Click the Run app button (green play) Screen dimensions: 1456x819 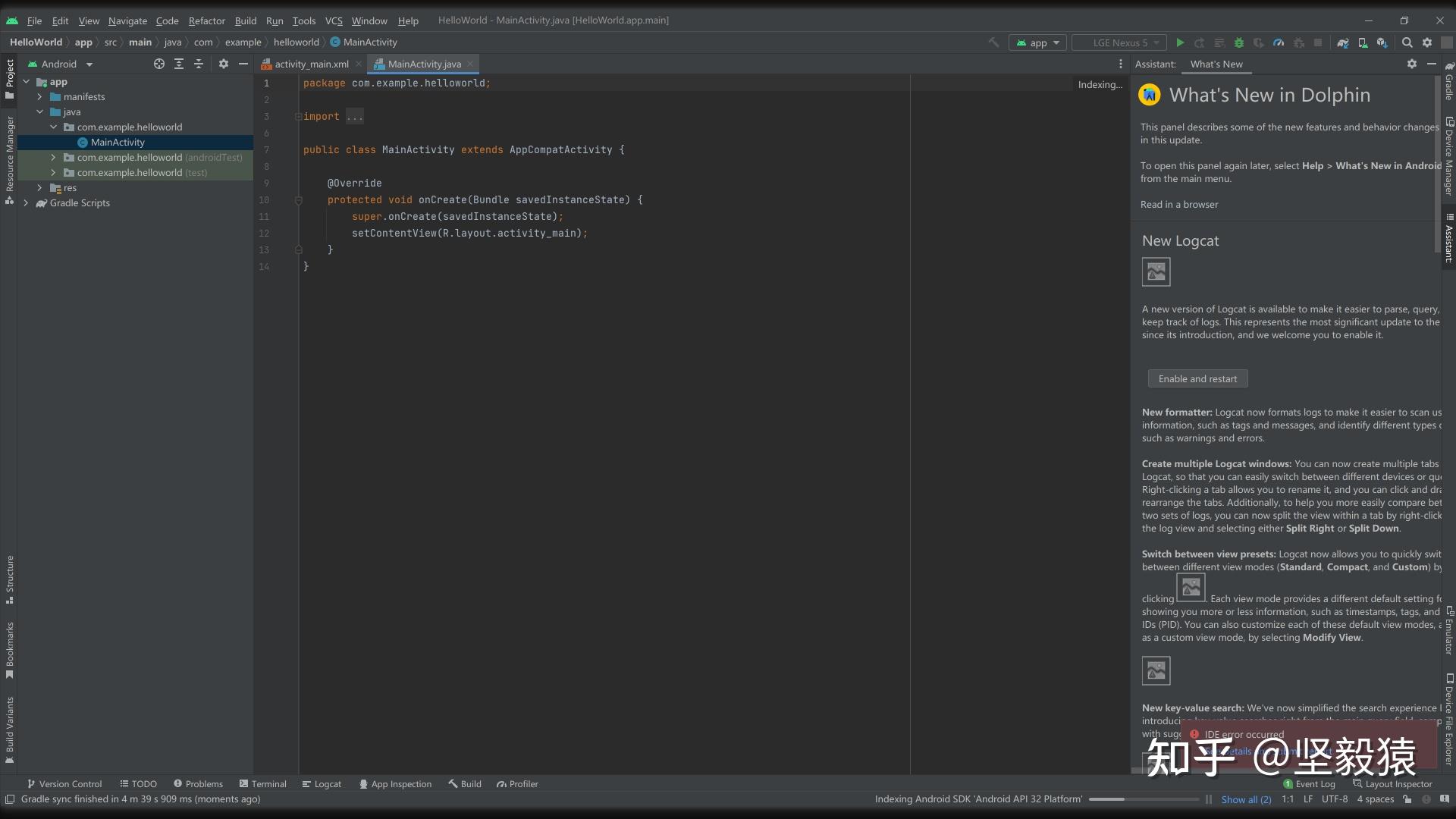(1180, 42)
